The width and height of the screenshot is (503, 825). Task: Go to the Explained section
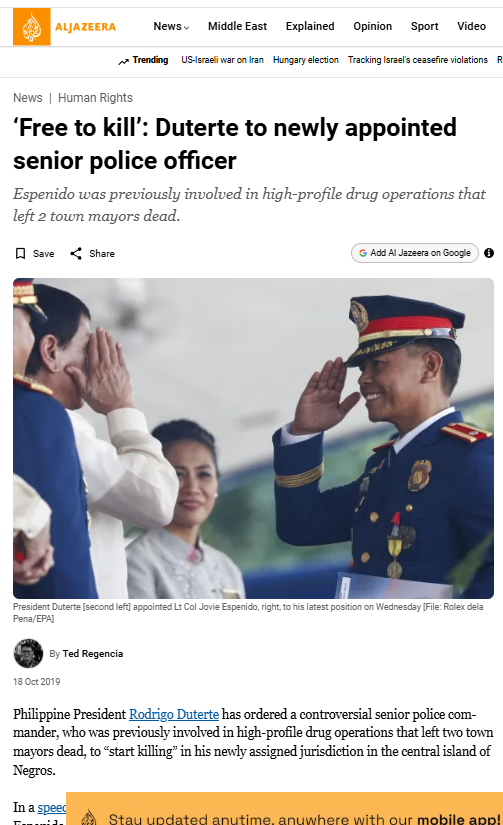[x=310, y=26]
